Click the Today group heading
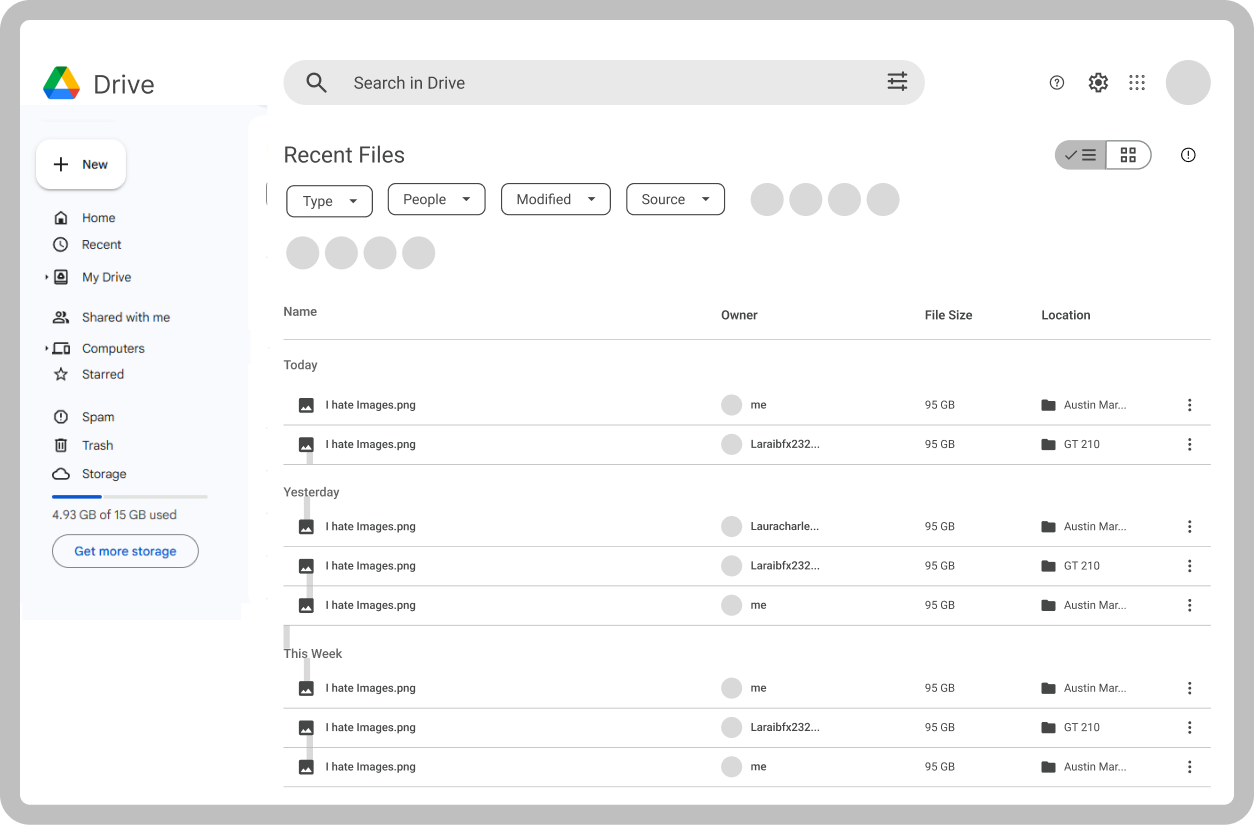Viewport: 1254px width, 825px height. 300,365
